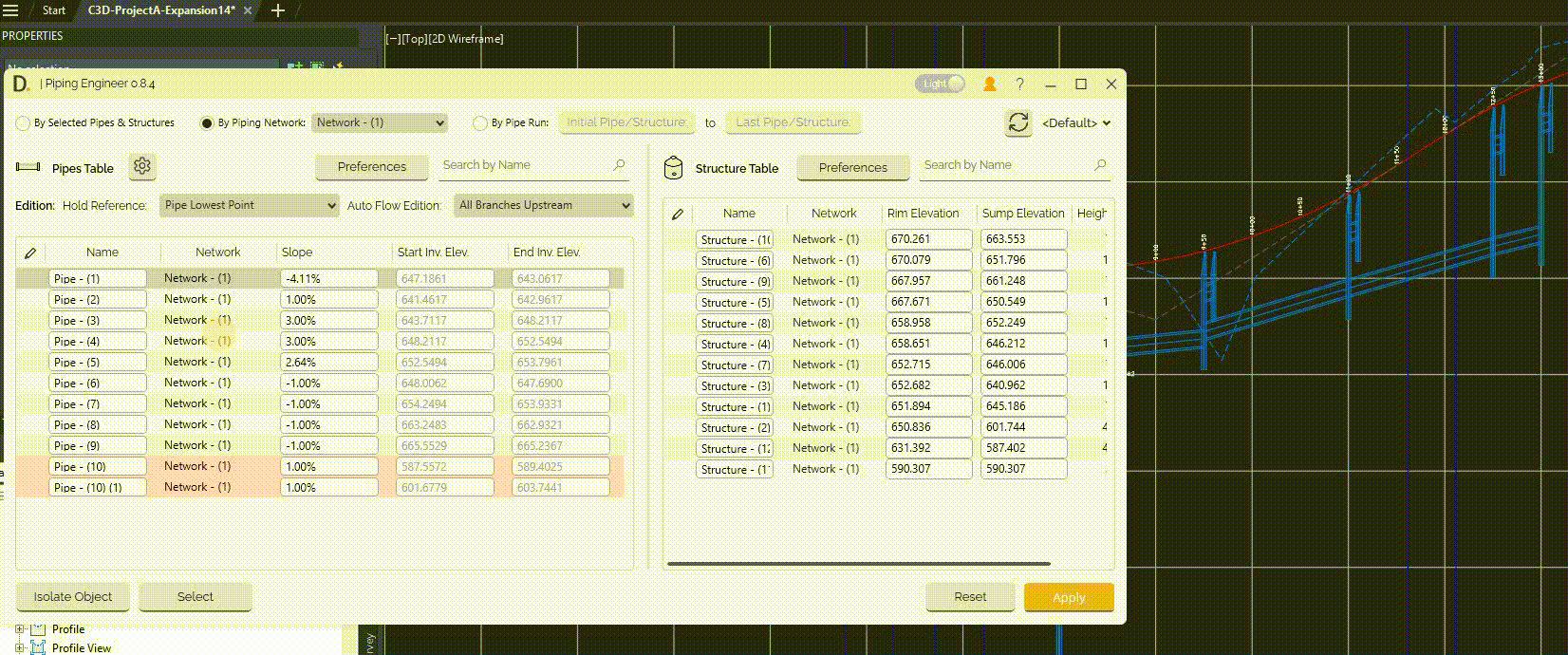This screenshot has height=655, width=1568.
Task: Click the Pipes Table edit pencil icon
Action: (30, 253)
